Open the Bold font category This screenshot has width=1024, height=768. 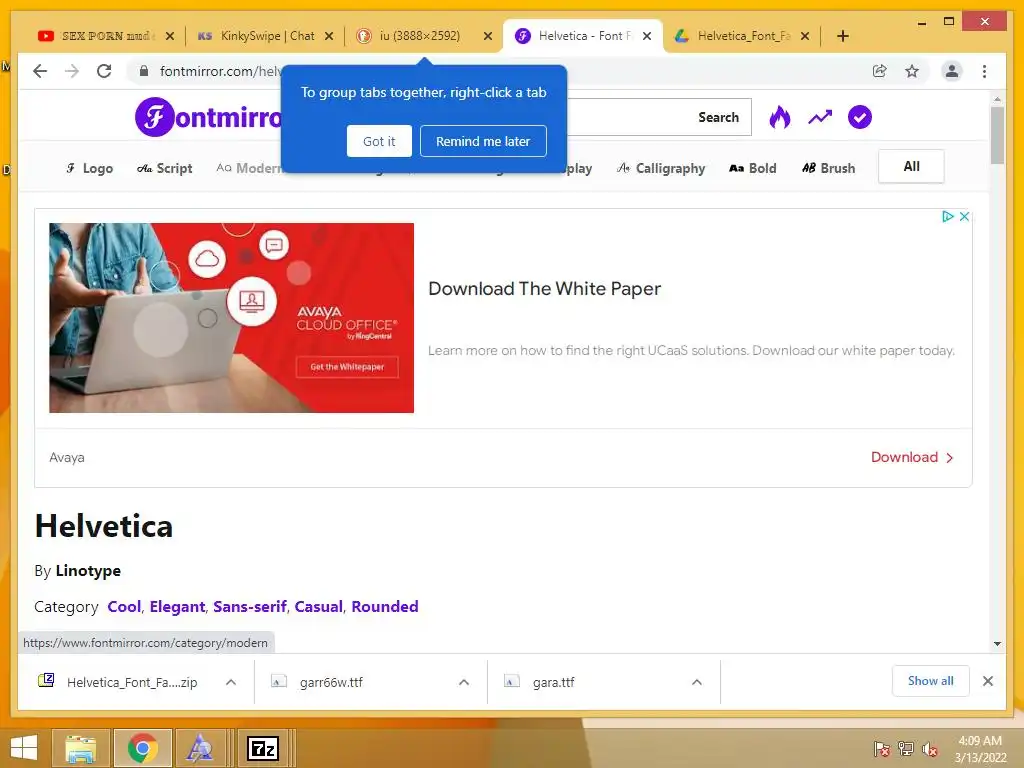click(752, 168)
